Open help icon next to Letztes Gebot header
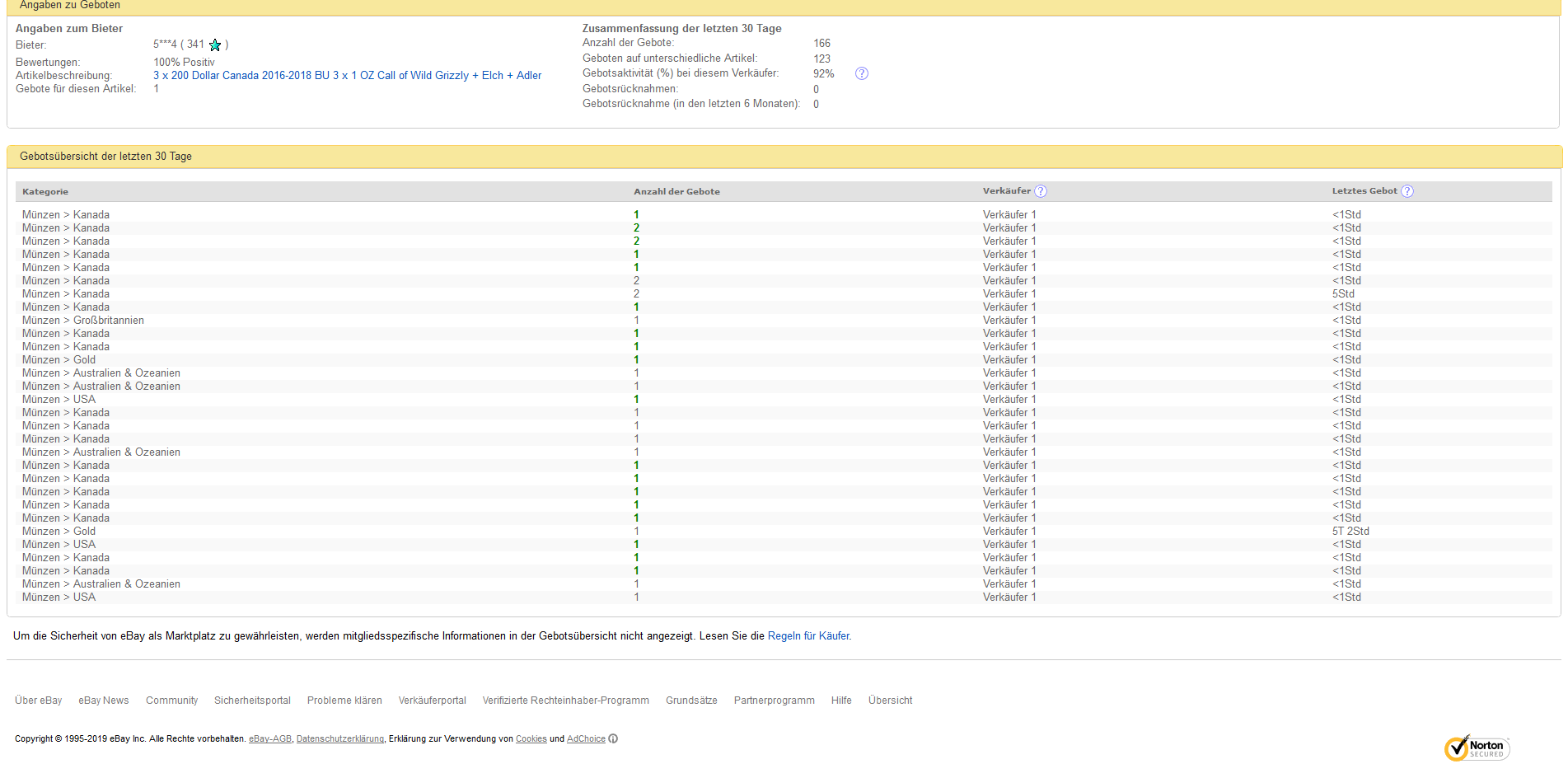The height and width of the screenshot is (778, 1568). [x=1407, y=191]
